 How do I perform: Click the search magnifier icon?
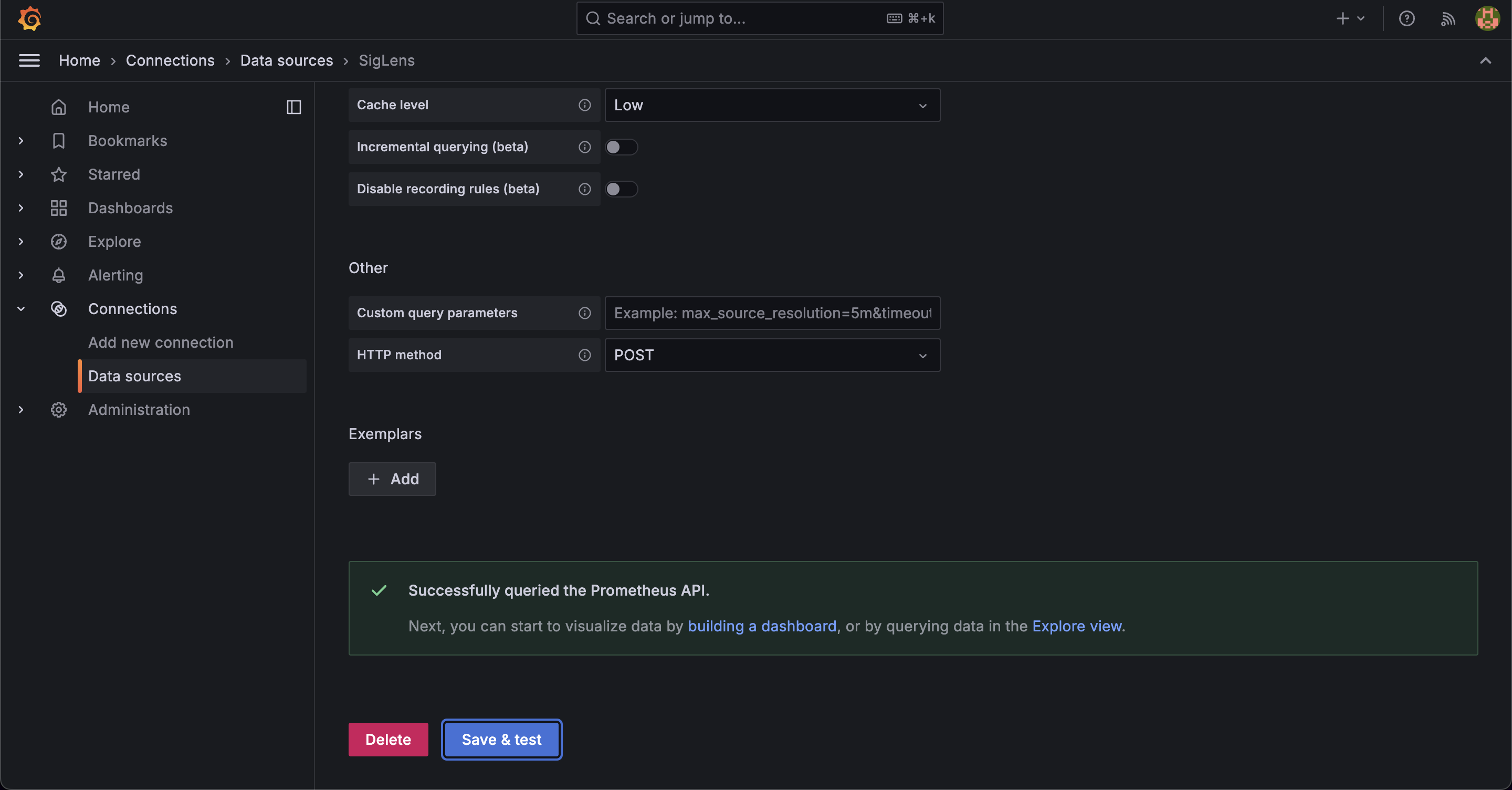[593, 19]
